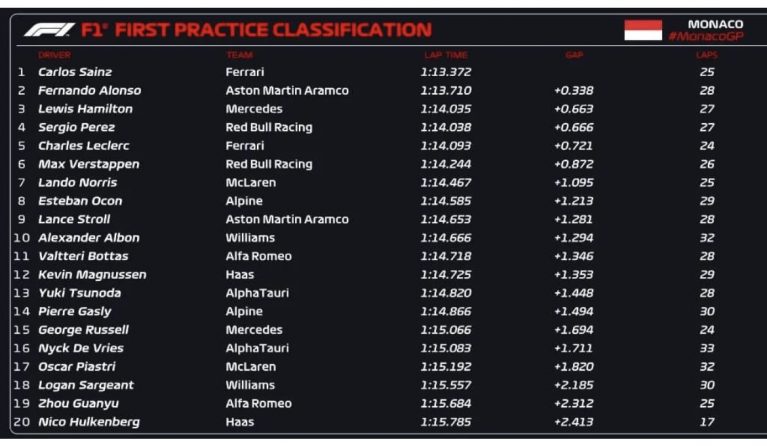Click the DRIVER column header

pos(54,55)
